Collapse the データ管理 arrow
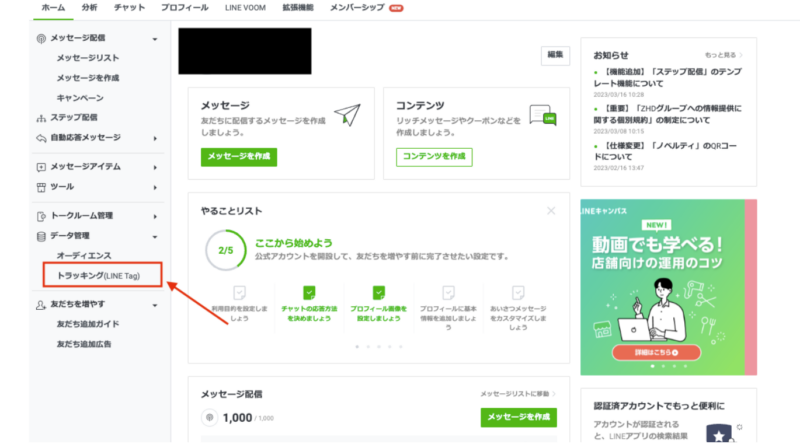The image size is (800, 444). pos(155,237)
